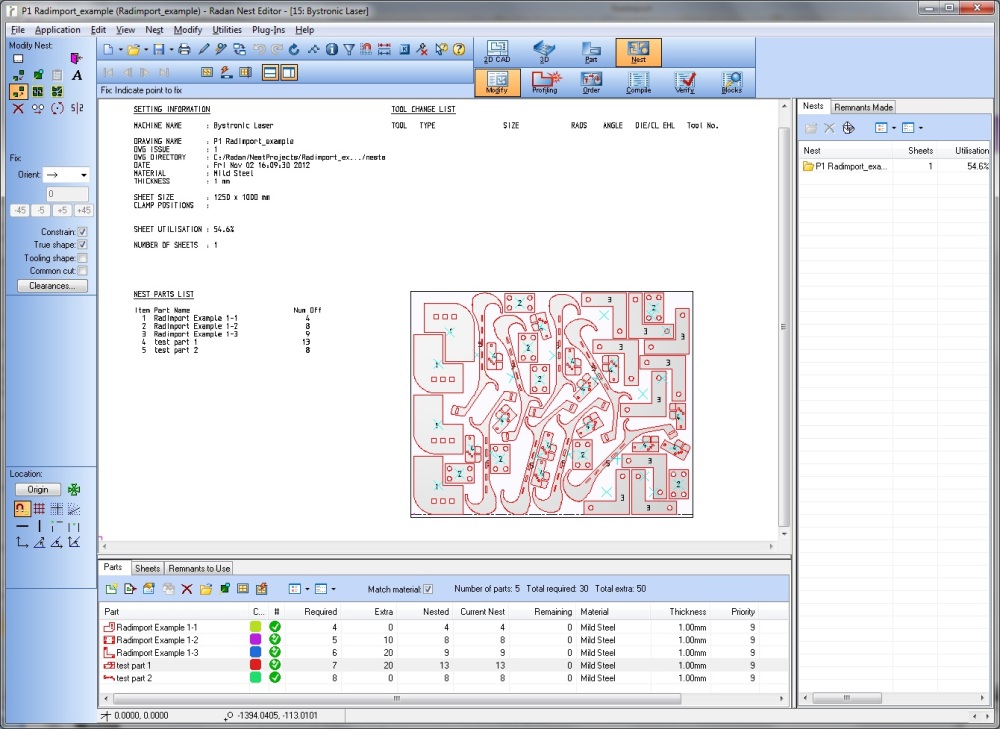Click the Print icon in toolbar

pos(184,48)
